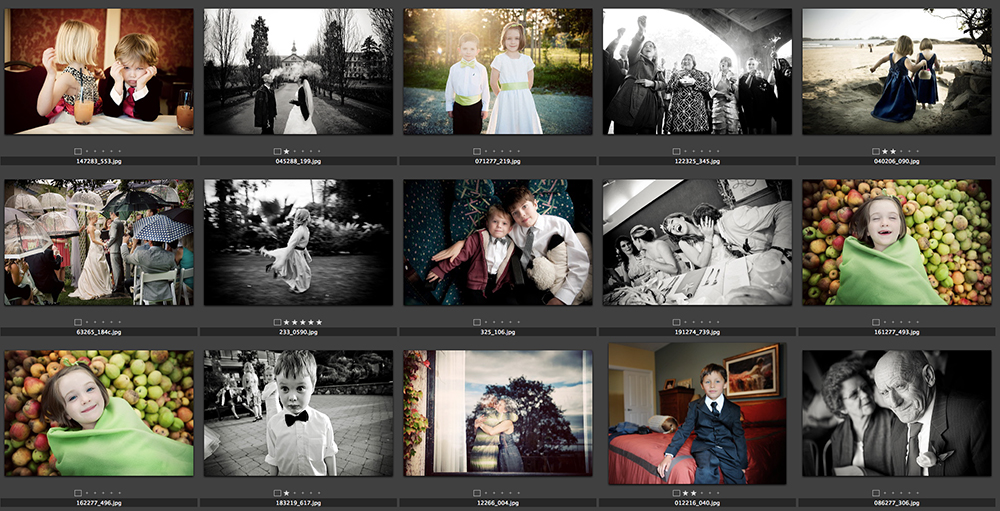Select the boy in bow tie thumbnail
This screenshot has height=511, width=1000.
[298, 413]
